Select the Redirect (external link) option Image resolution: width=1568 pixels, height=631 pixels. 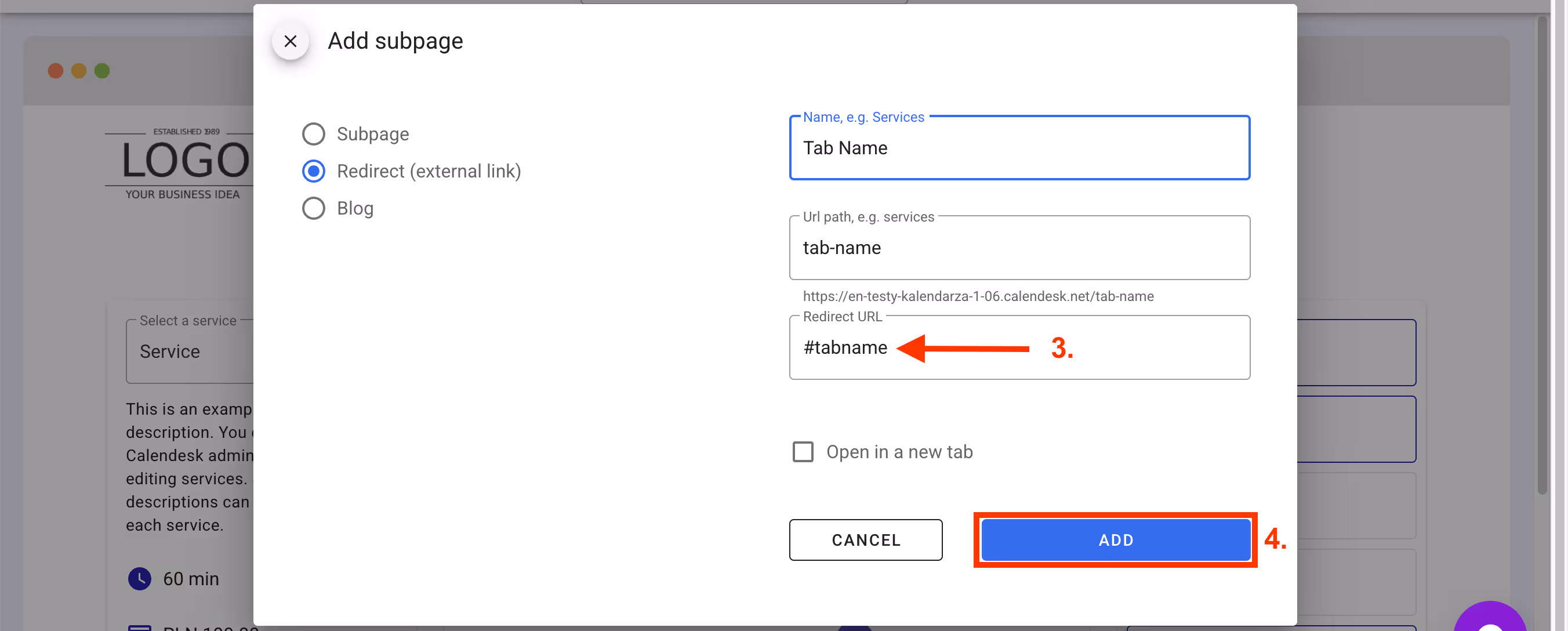(x=314, y=171)
